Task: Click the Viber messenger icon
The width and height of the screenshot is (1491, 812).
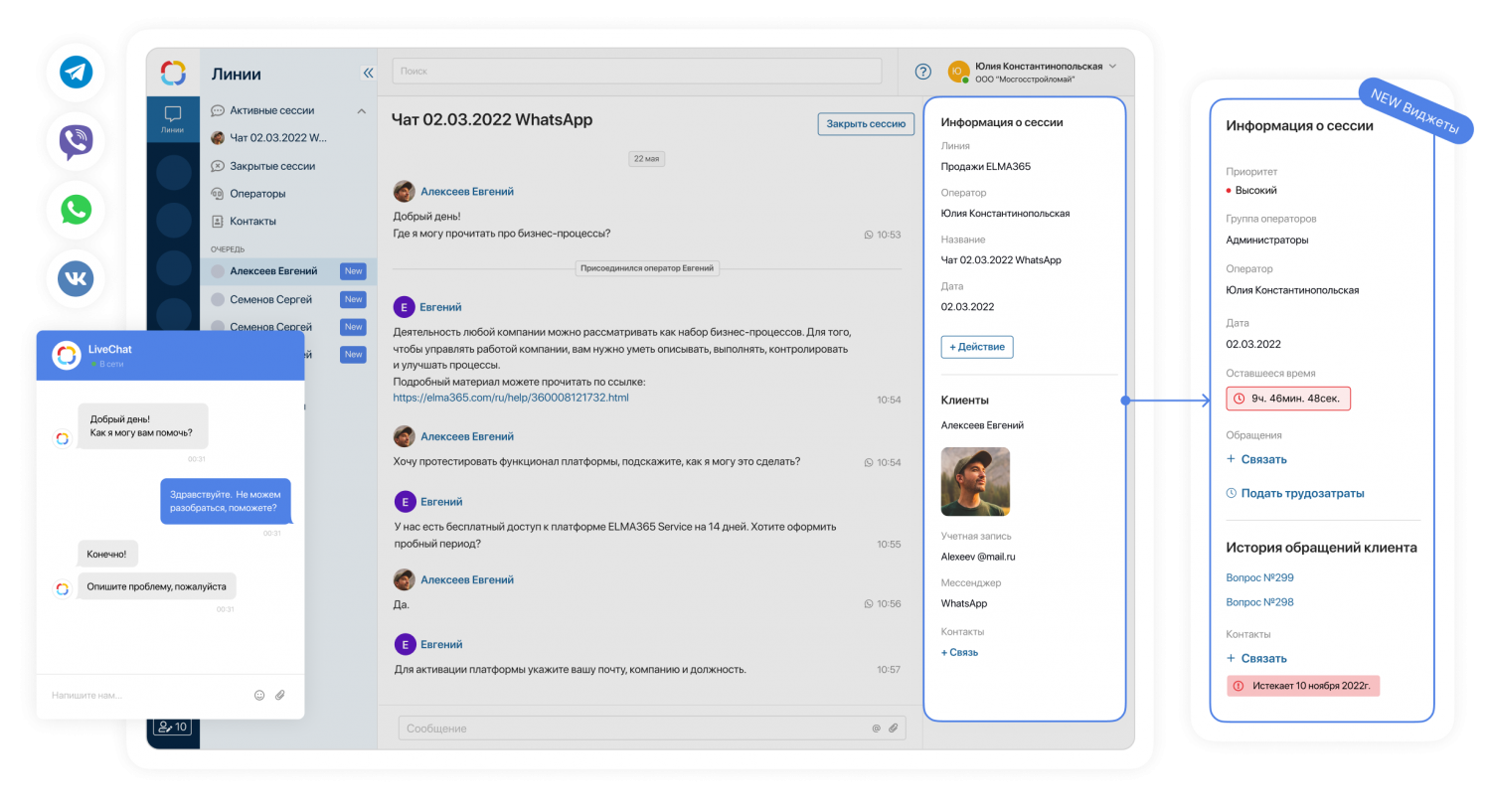Action: 76,141
